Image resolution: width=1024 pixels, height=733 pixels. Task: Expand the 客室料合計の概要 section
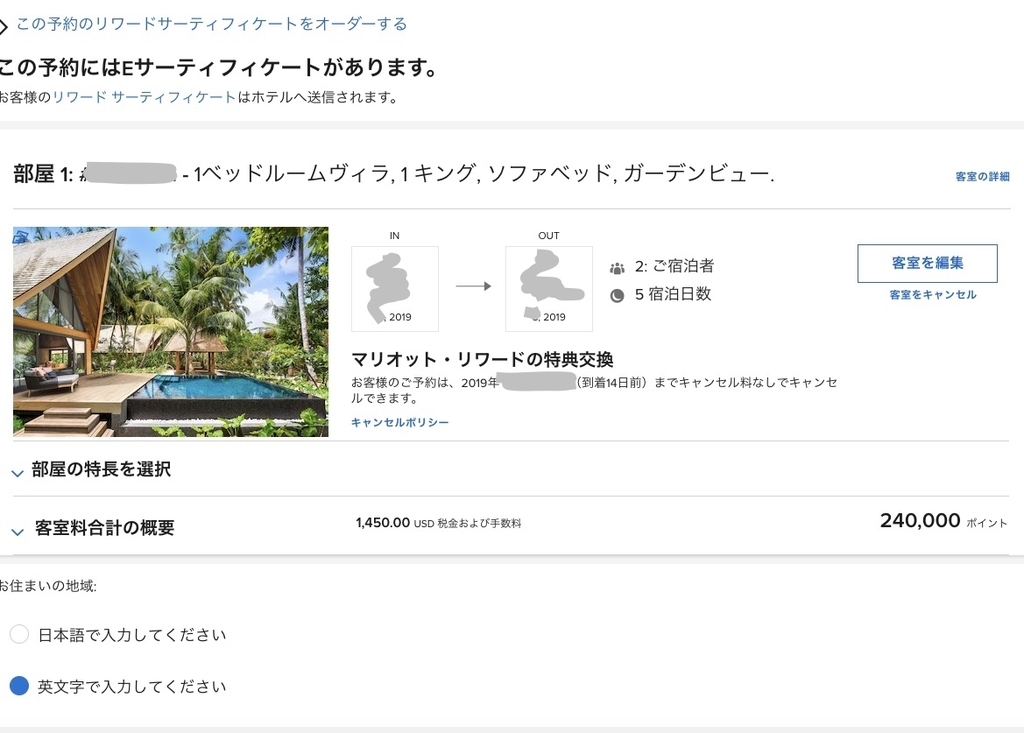pos(18,530)
